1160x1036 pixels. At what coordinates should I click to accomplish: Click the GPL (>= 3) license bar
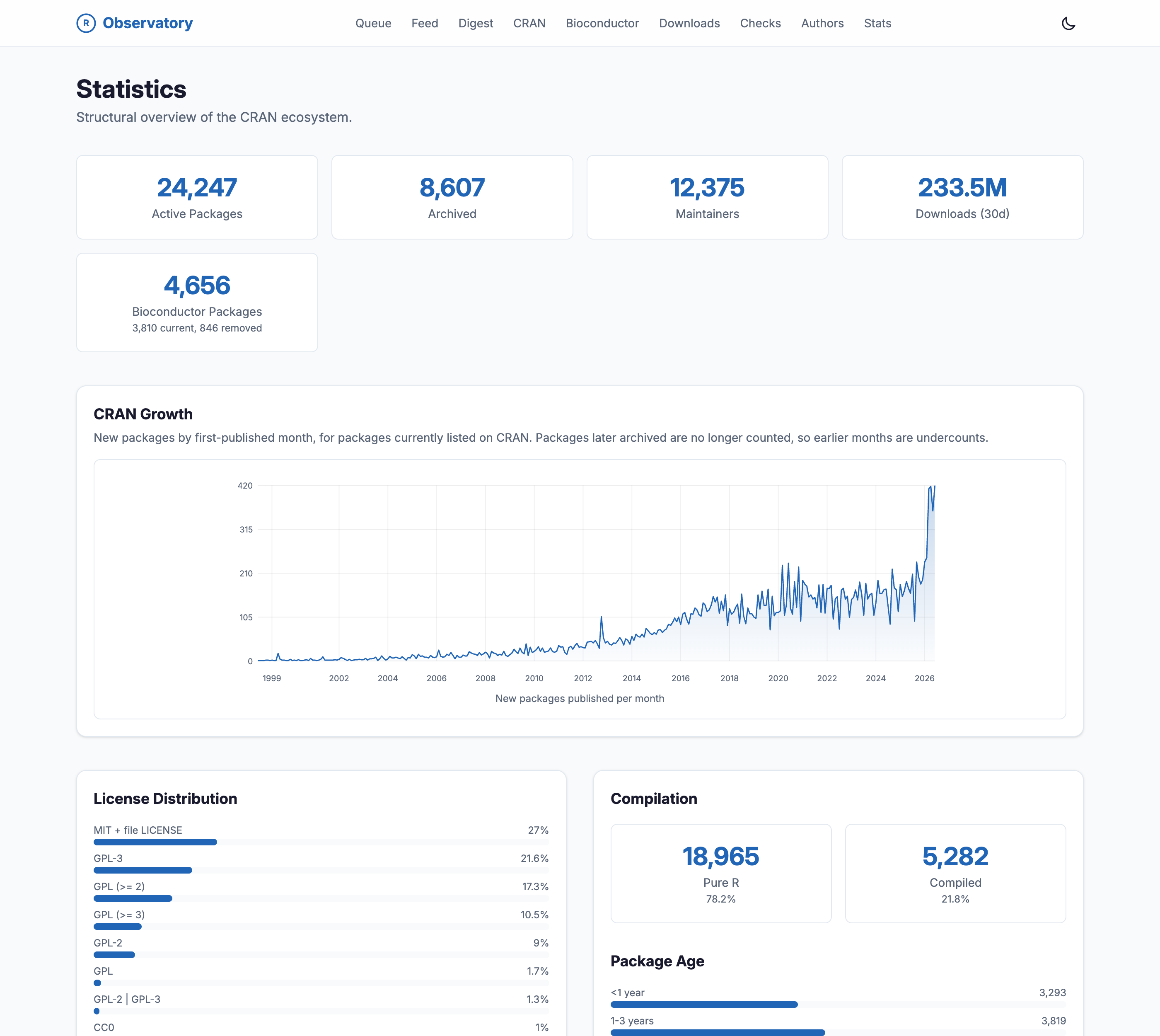coord(321,927)
